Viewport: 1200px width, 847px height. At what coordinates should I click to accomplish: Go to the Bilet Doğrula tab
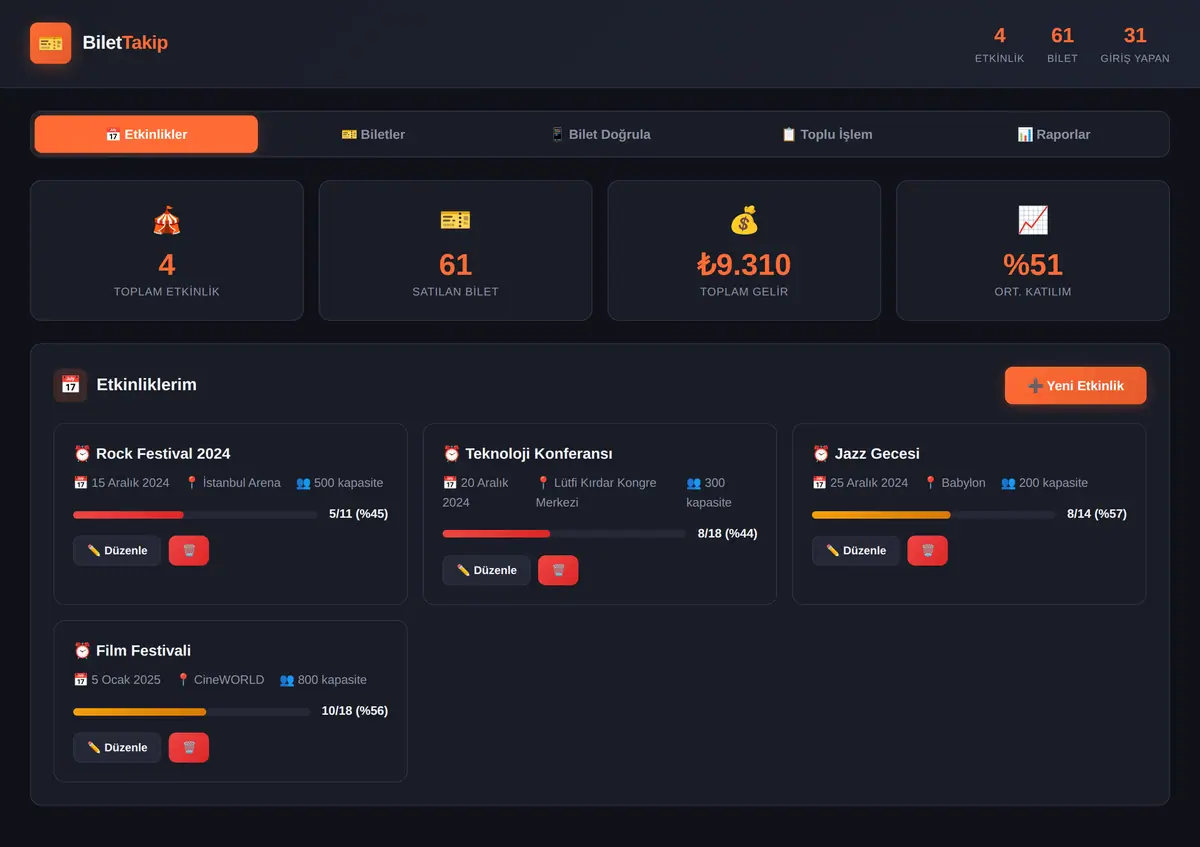pyautogui.click(x=600, y=134)
